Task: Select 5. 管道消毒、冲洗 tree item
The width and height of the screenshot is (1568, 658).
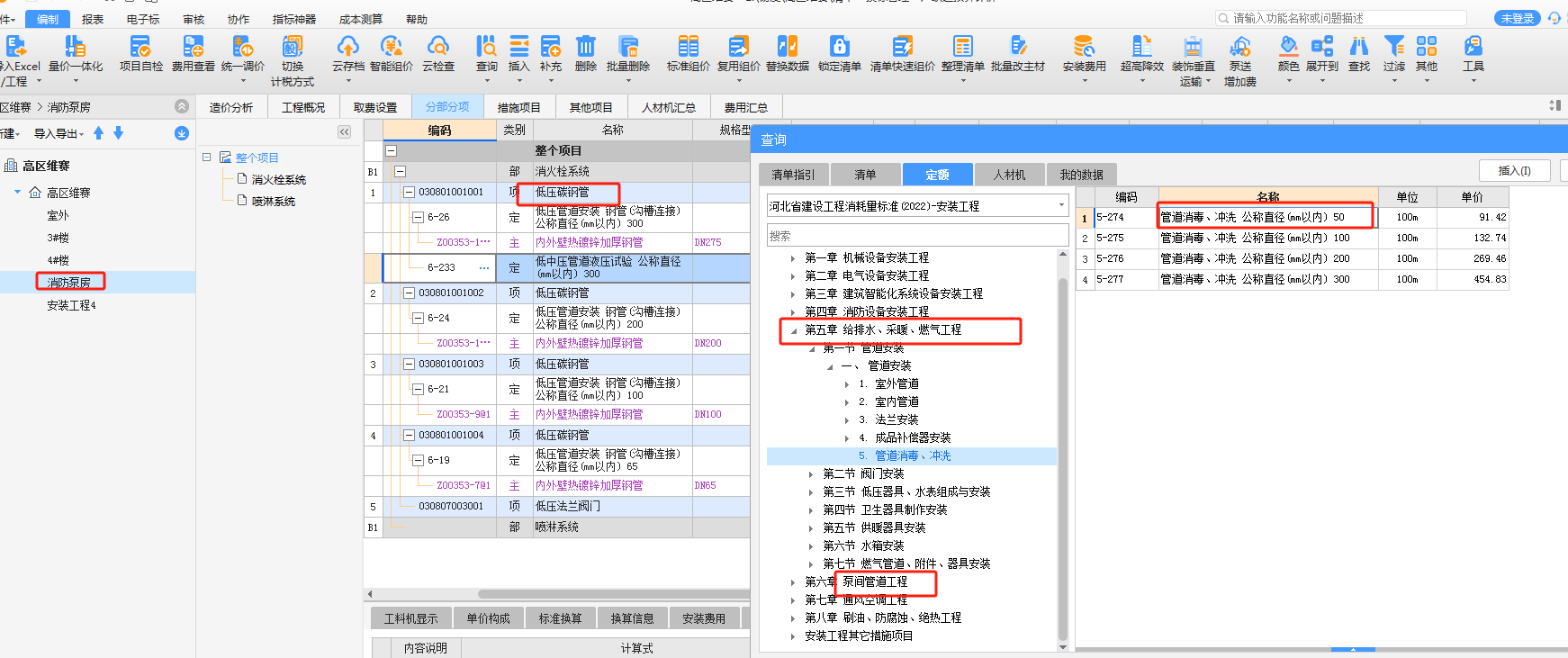Action: 911,456
